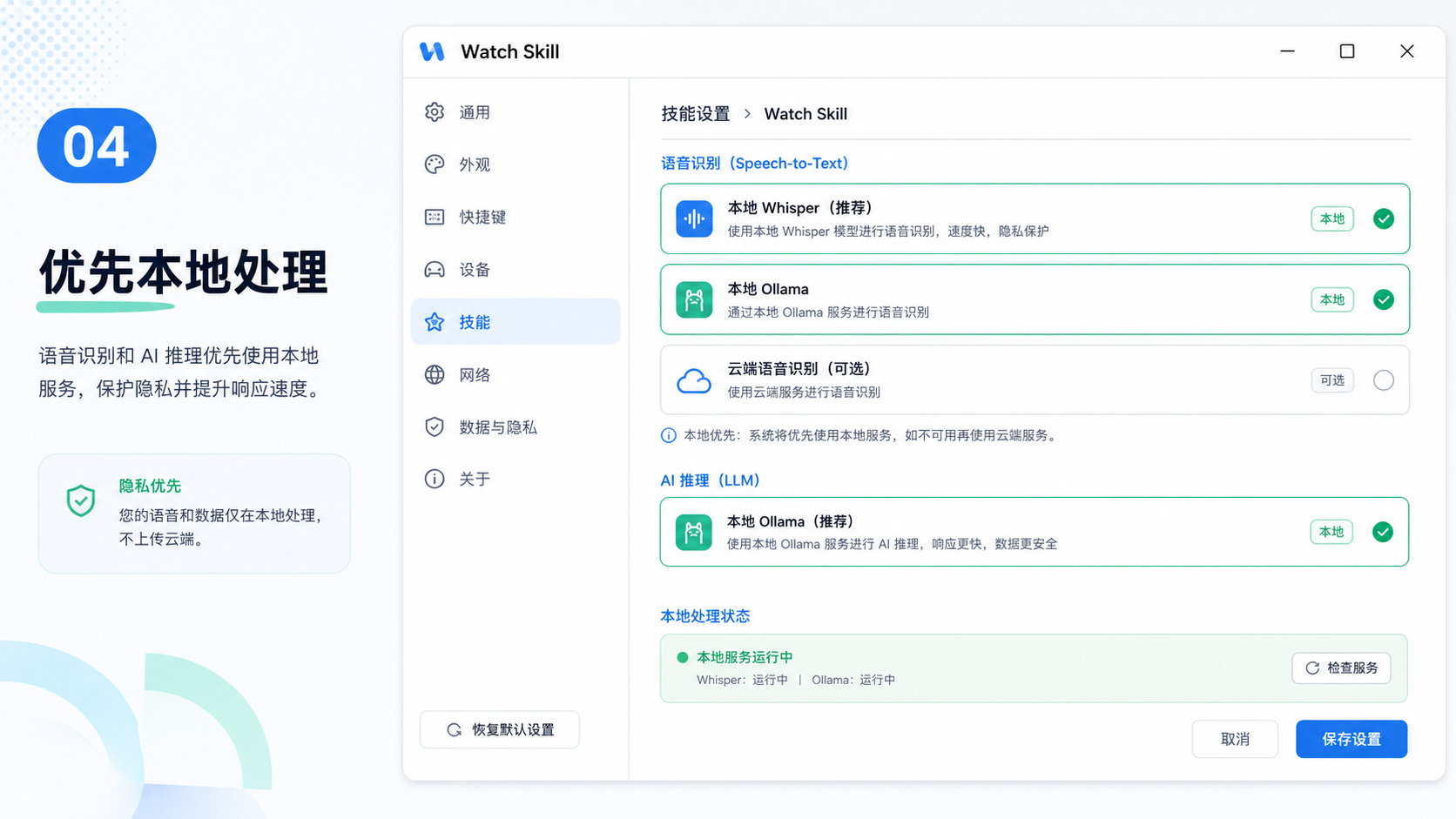
Task: Click the info icon beside 关于
Action: [435, 479]
